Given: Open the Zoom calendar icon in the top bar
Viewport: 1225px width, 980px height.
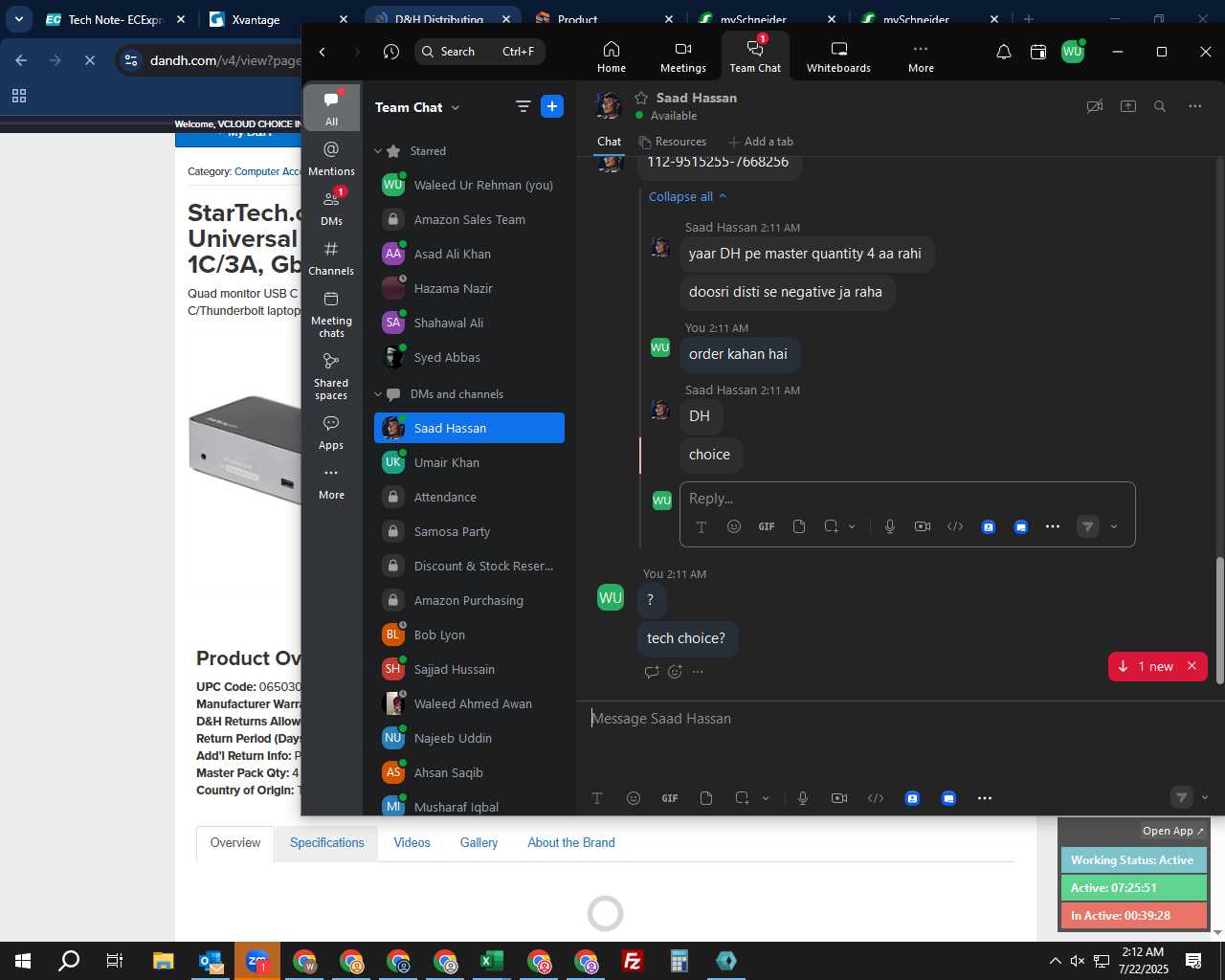Looking at the screenshot, I should [1038, 52].
